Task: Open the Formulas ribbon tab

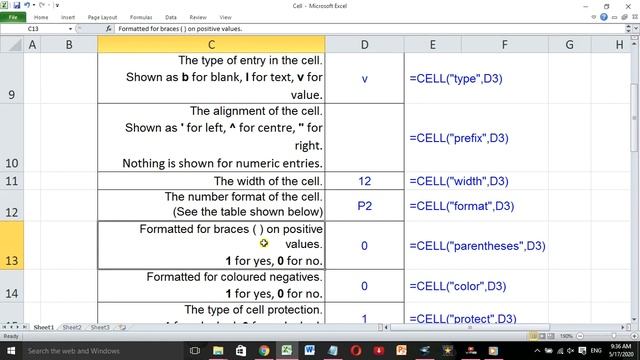Action: (141, 17)
